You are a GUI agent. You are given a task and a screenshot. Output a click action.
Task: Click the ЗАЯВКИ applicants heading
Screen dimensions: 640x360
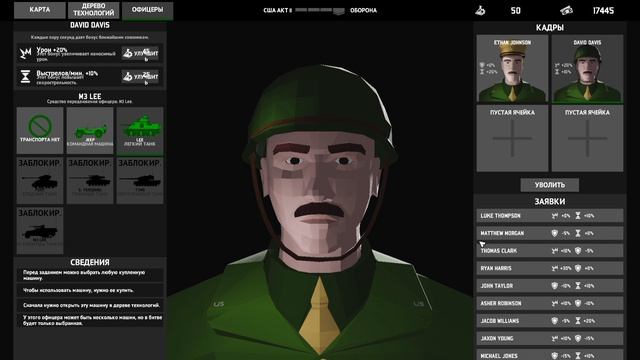pos(549,201)
